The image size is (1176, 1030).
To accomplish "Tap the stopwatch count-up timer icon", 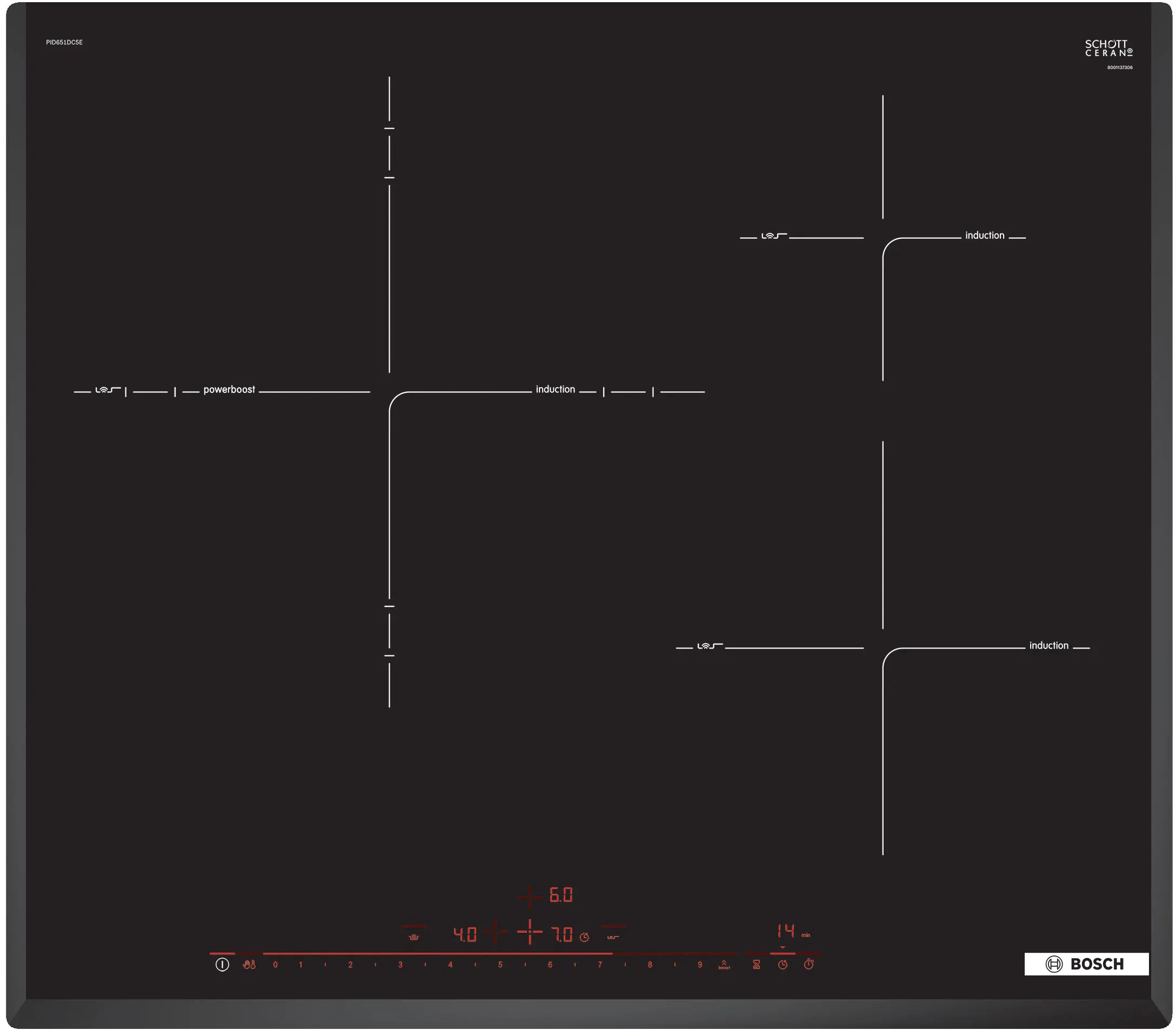I will click(x=808, y=965).
